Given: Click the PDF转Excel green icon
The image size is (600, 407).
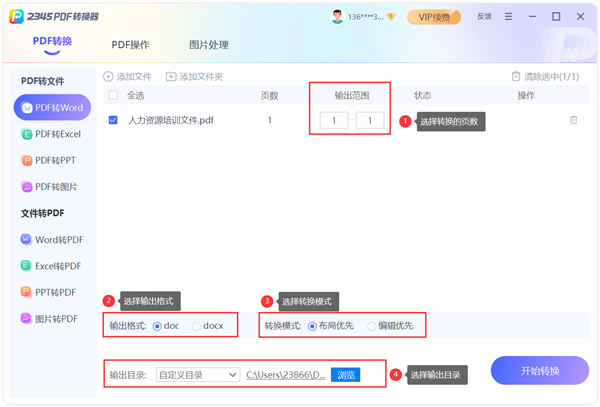Looking at the screenshot, I should click(x=26, y=134).
